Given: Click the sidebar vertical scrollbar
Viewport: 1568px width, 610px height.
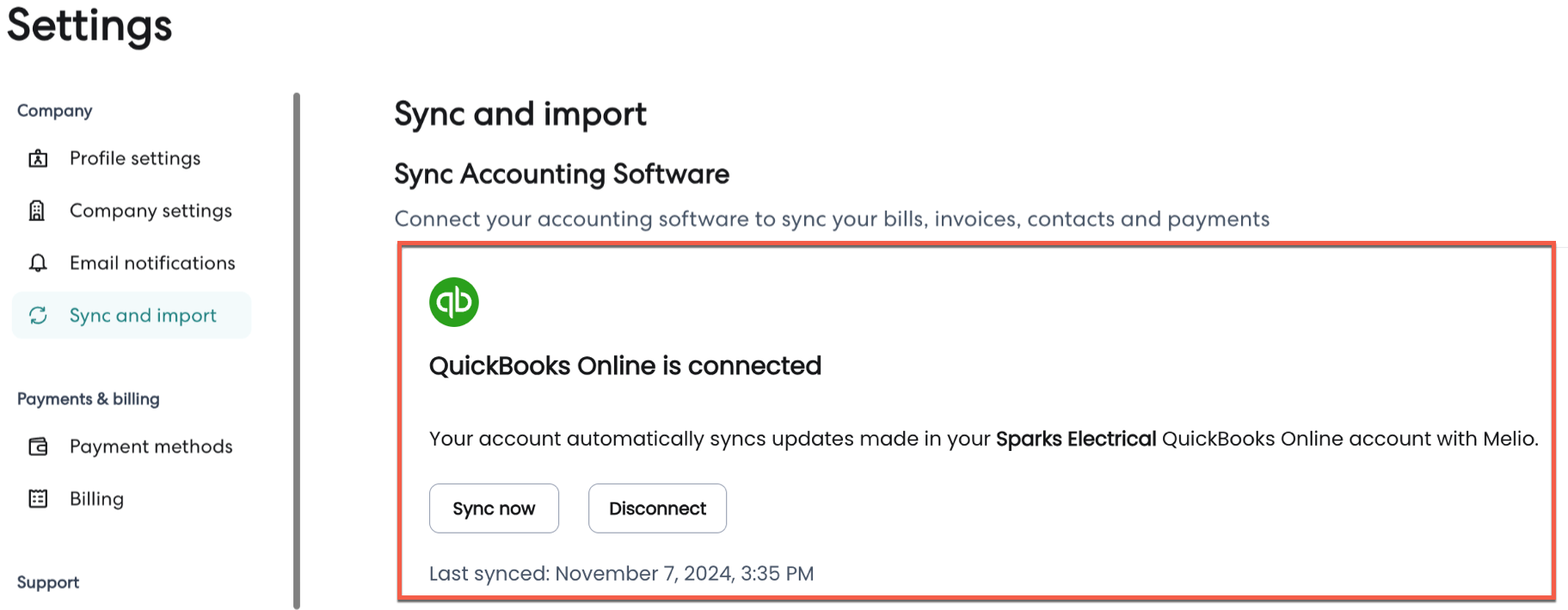Looking at the screenshot, I should [297, 344].
